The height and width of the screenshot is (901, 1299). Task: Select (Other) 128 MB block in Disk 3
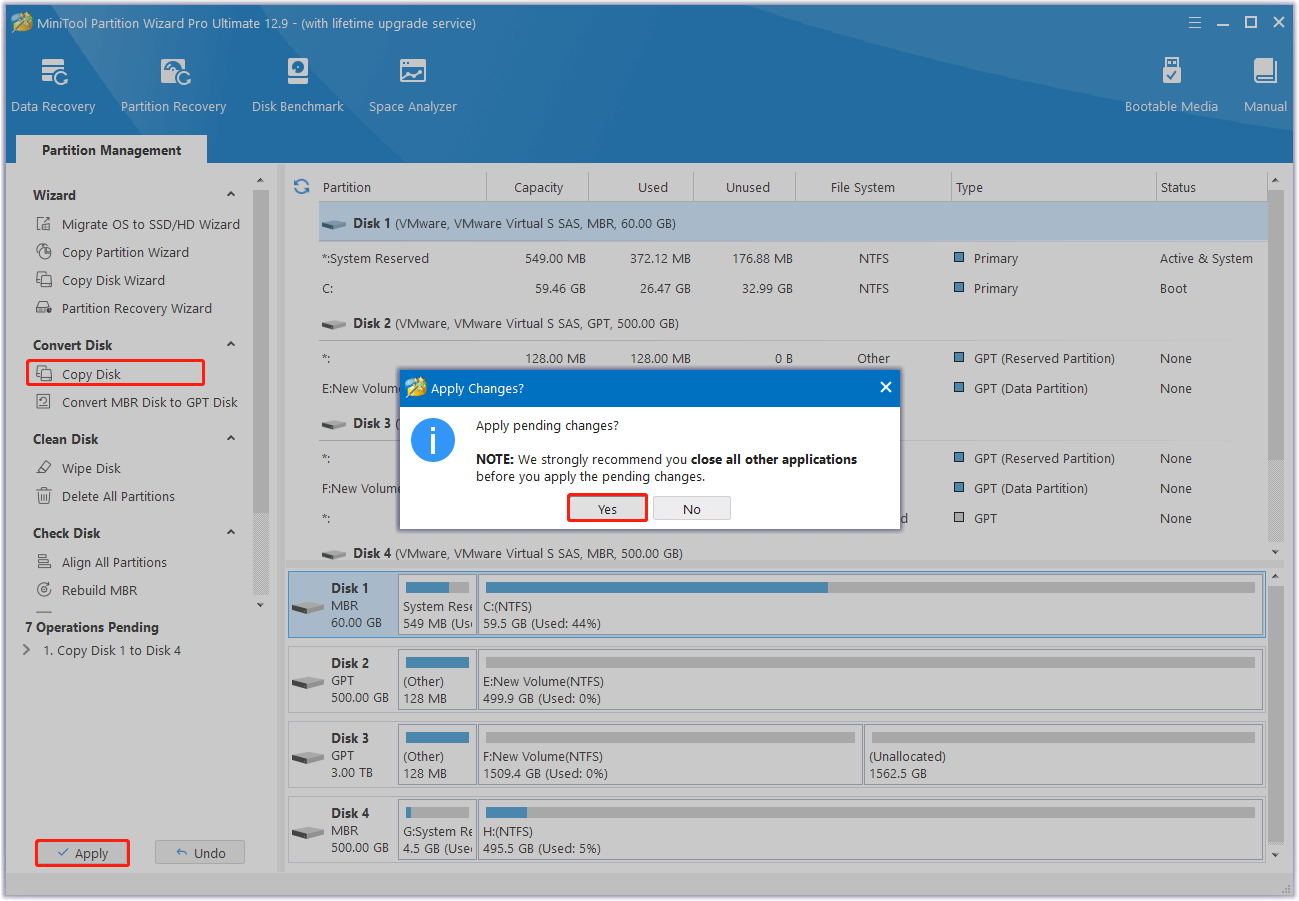coord(437,755)
